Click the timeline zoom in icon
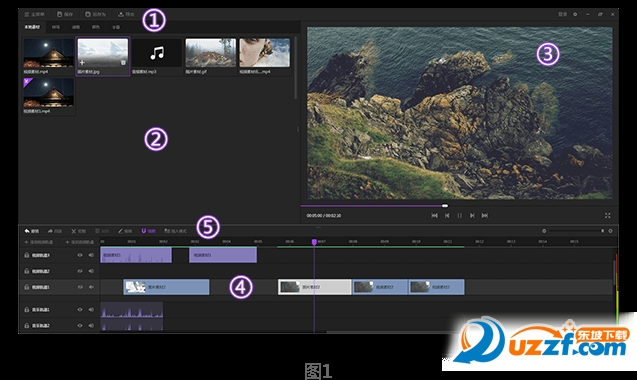The image size is (637, 380). tap(610, 231)
